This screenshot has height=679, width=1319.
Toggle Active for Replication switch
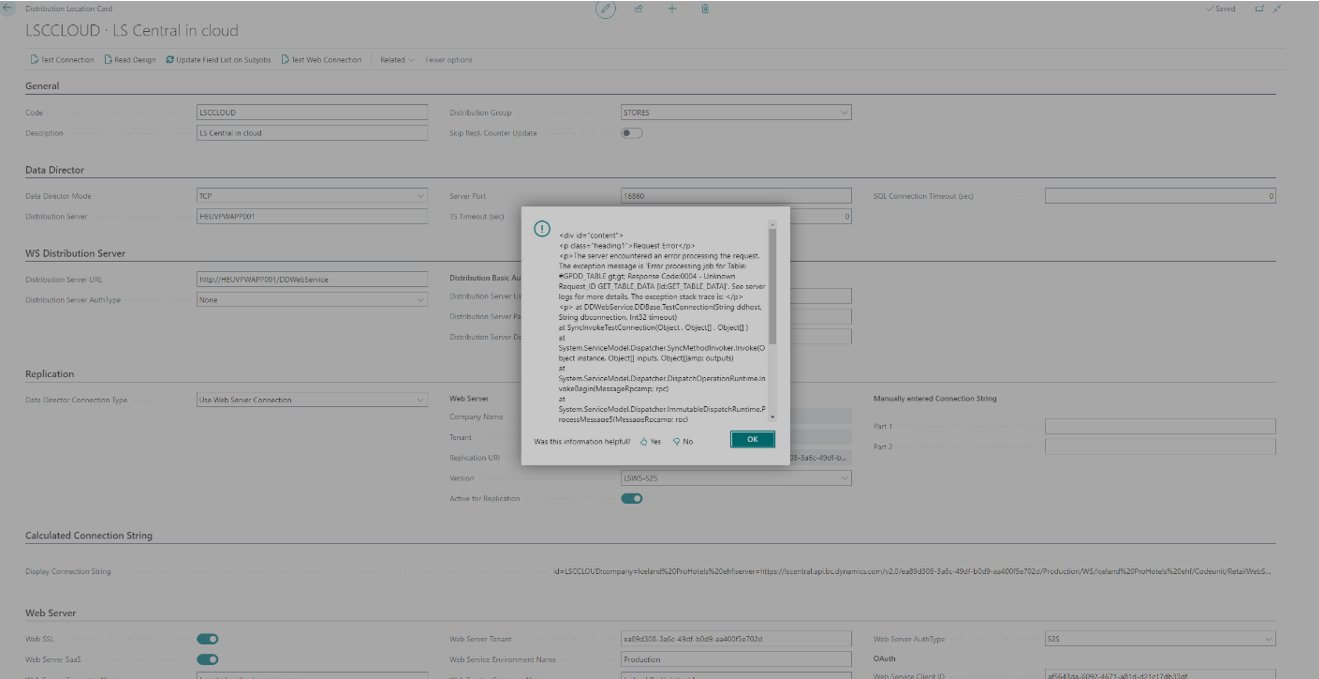pos(631,499)
